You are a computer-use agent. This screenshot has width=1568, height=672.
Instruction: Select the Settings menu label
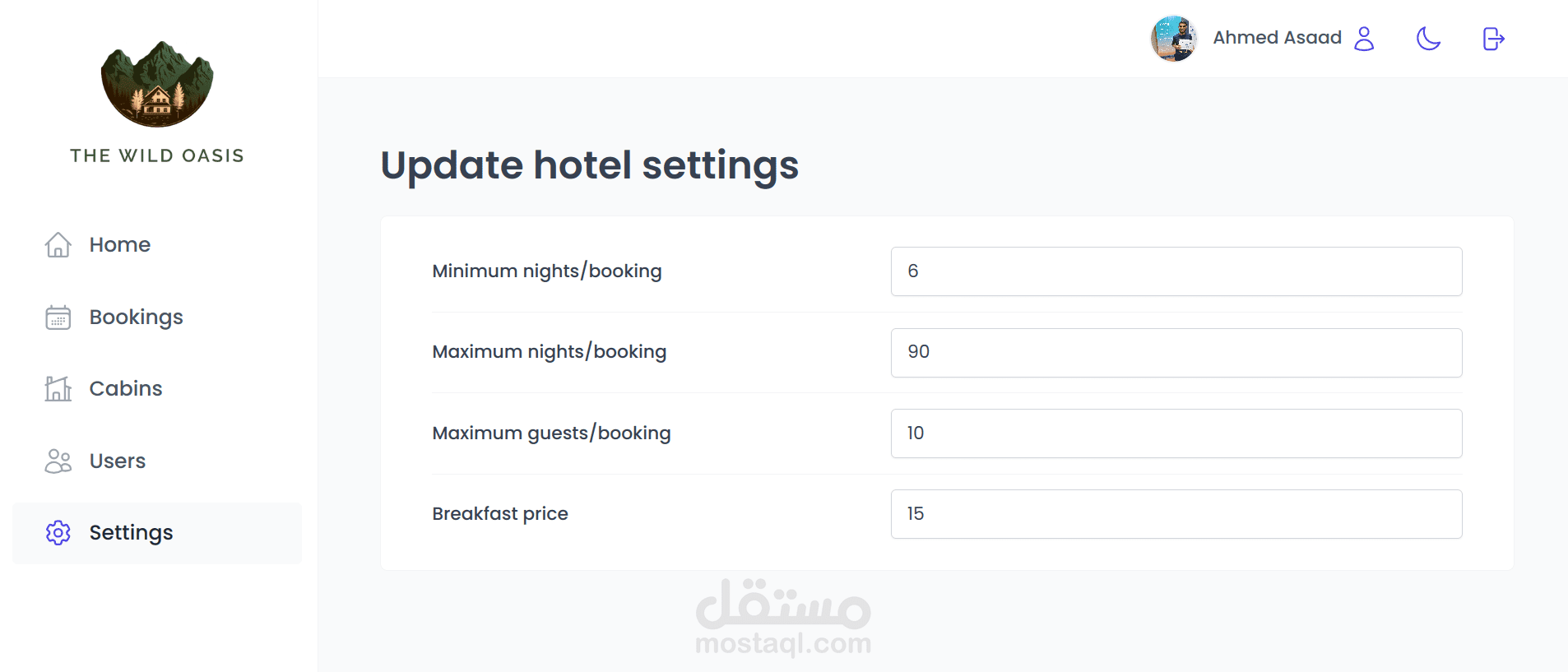pos(131,533)
